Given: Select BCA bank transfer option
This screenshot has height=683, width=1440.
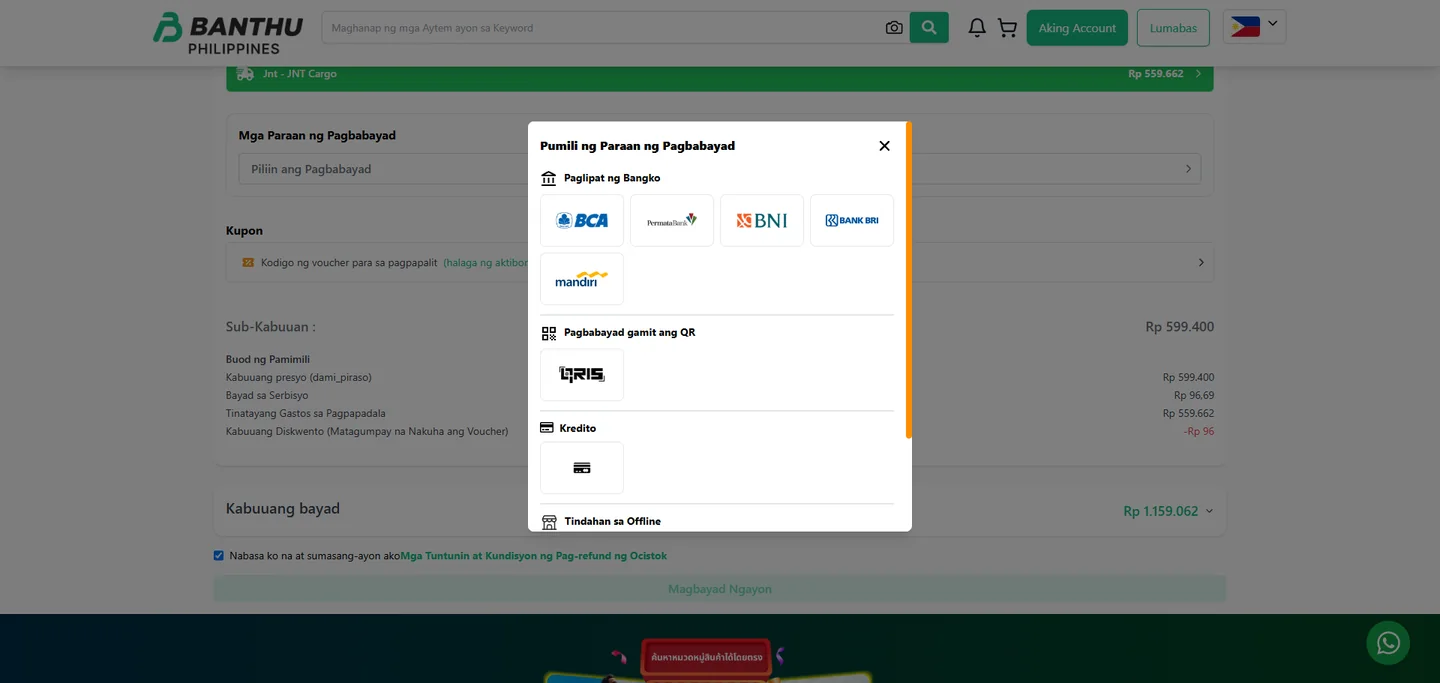Looking at the screenshot, I should (582, 220).
